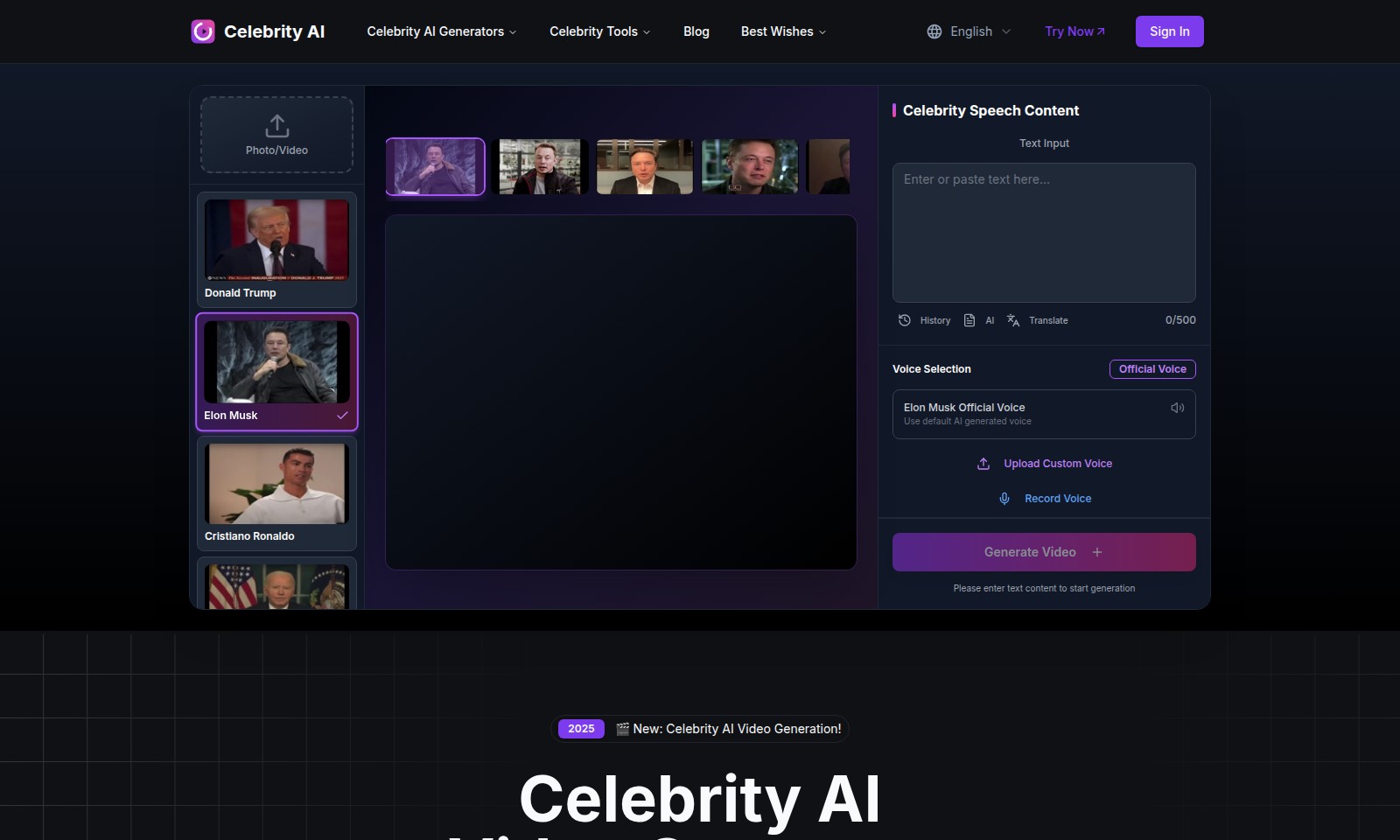Select the third Elon clip in suit
1400x840 pixels.
[x=645, y=166]
